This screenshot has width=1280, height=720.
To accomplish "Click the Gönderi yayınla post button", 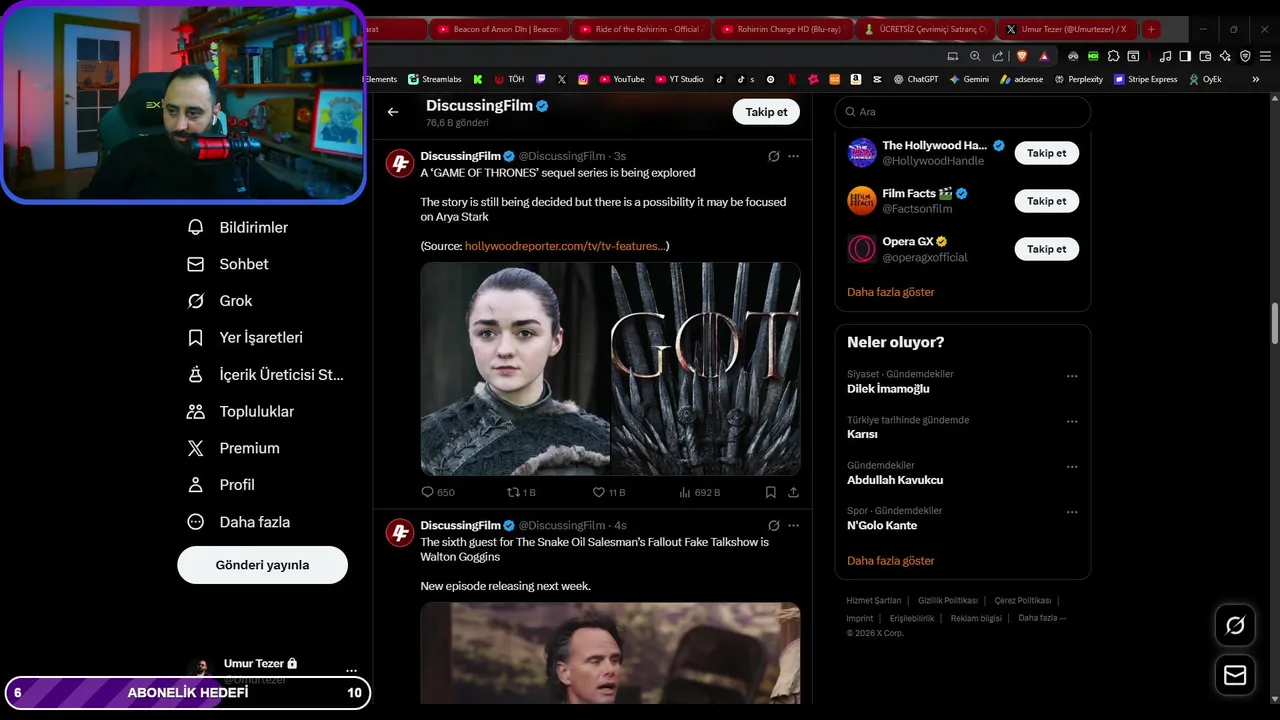I will tap(262, 565).
